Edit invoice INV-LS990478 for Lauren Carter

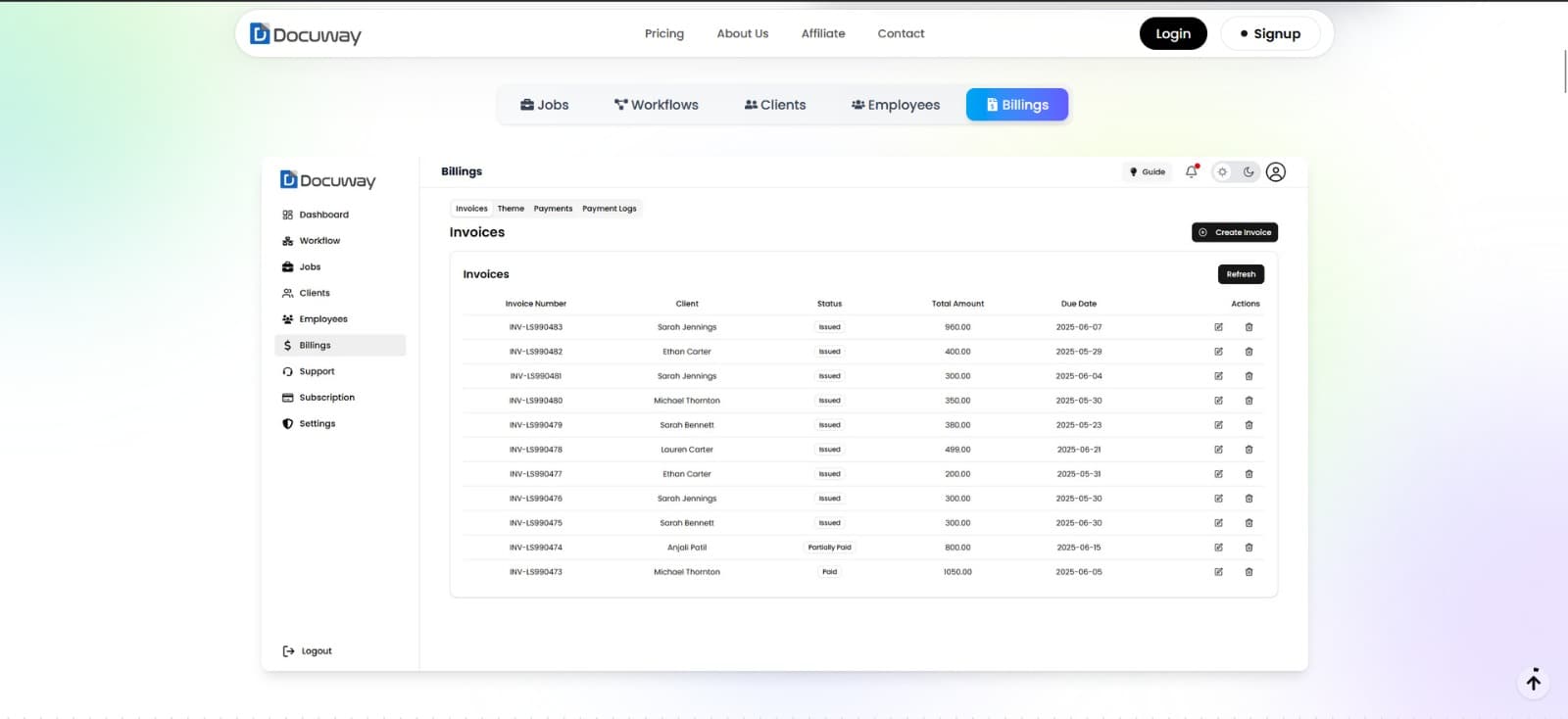pos(1218,450)
